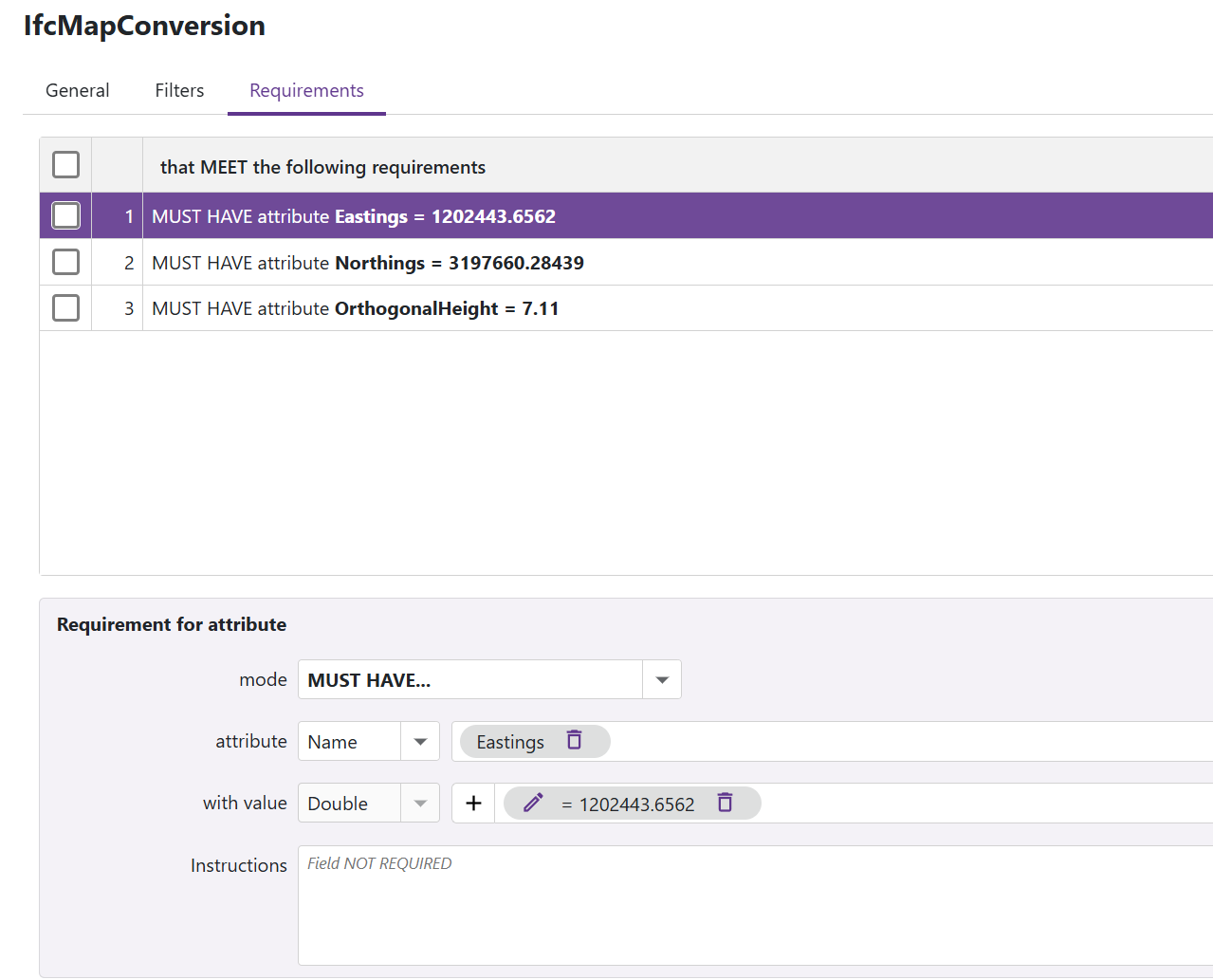Switch to the Filters tab
The height and width of the screenshot is (980, 1213).
(x=178, y=90)
